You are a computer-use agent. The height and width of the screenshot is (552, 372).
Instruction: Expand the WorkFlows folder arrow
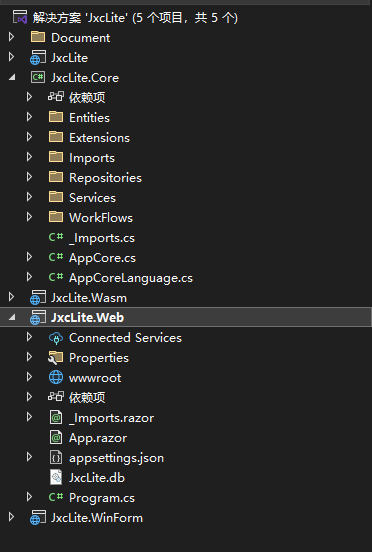point(30,217)
